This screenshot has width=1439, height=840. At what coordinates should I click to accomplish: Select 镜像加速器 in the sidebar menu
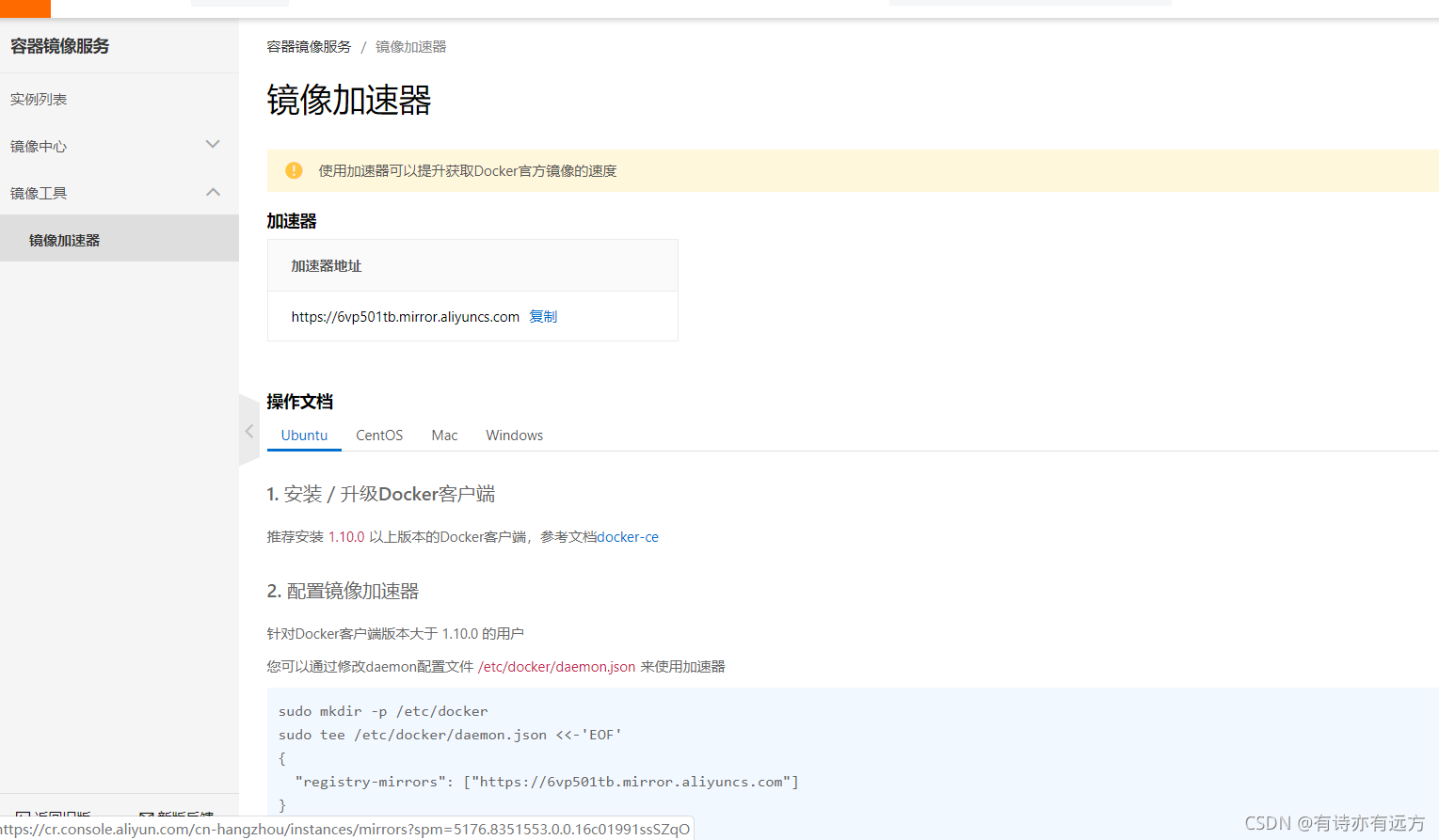point(65,239)
